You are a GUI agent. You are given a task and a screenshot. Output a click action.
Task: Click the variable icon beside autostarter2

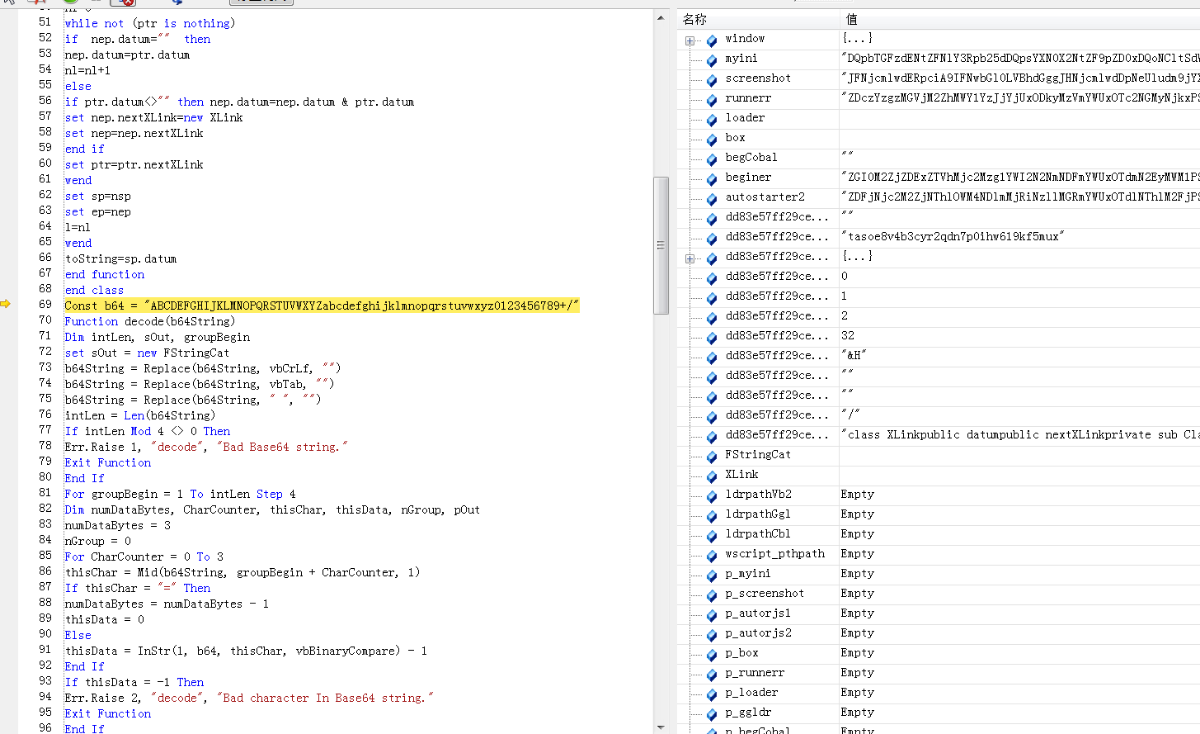(x=712, y=198)
